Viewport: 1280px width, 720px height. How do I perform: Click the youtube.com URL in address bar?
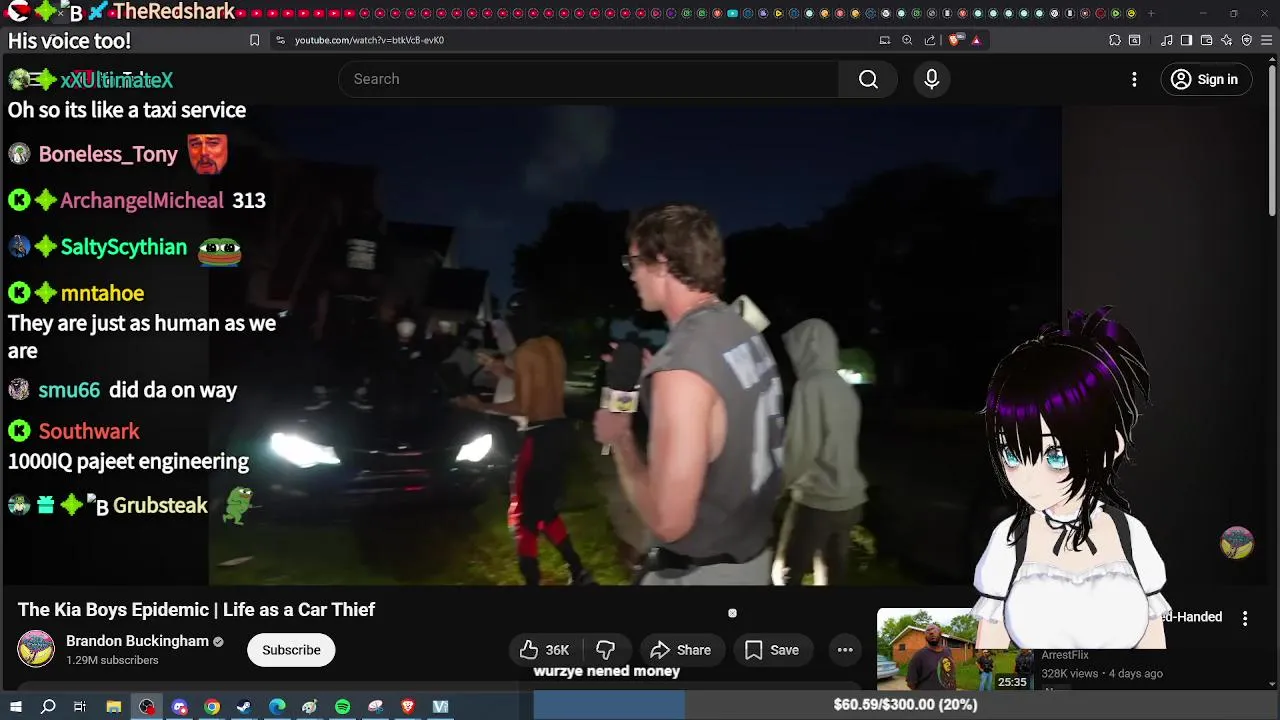(x=369, y=40)
